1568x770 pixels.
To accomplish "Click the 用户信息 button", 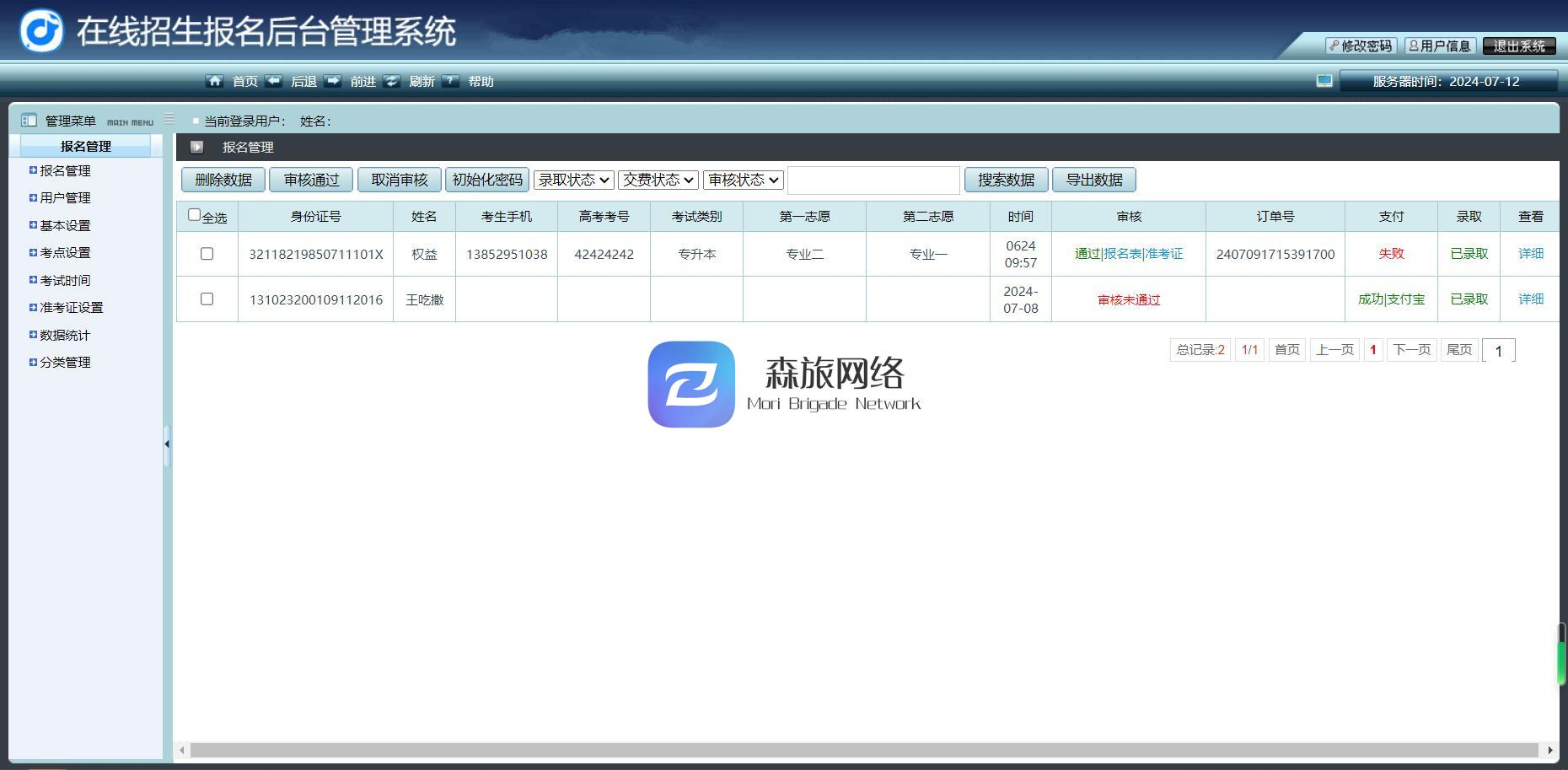I will point(1440,46).
